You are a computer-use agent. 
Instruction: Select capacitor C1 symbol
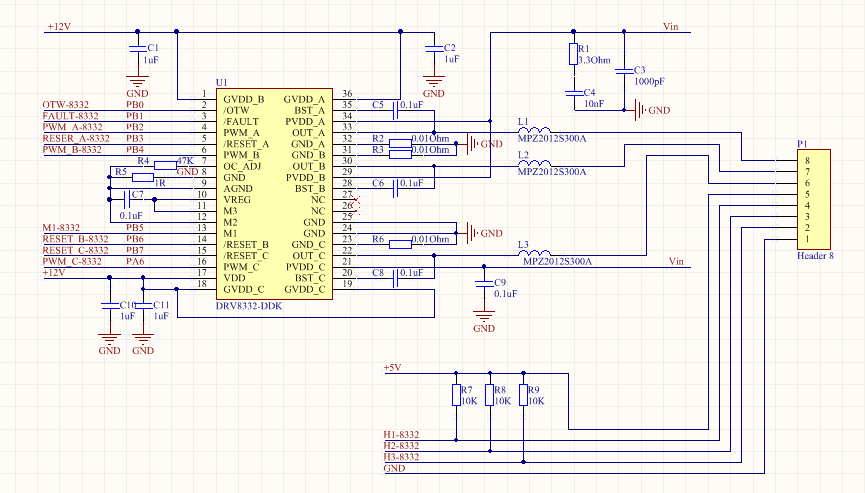point(137,49)
